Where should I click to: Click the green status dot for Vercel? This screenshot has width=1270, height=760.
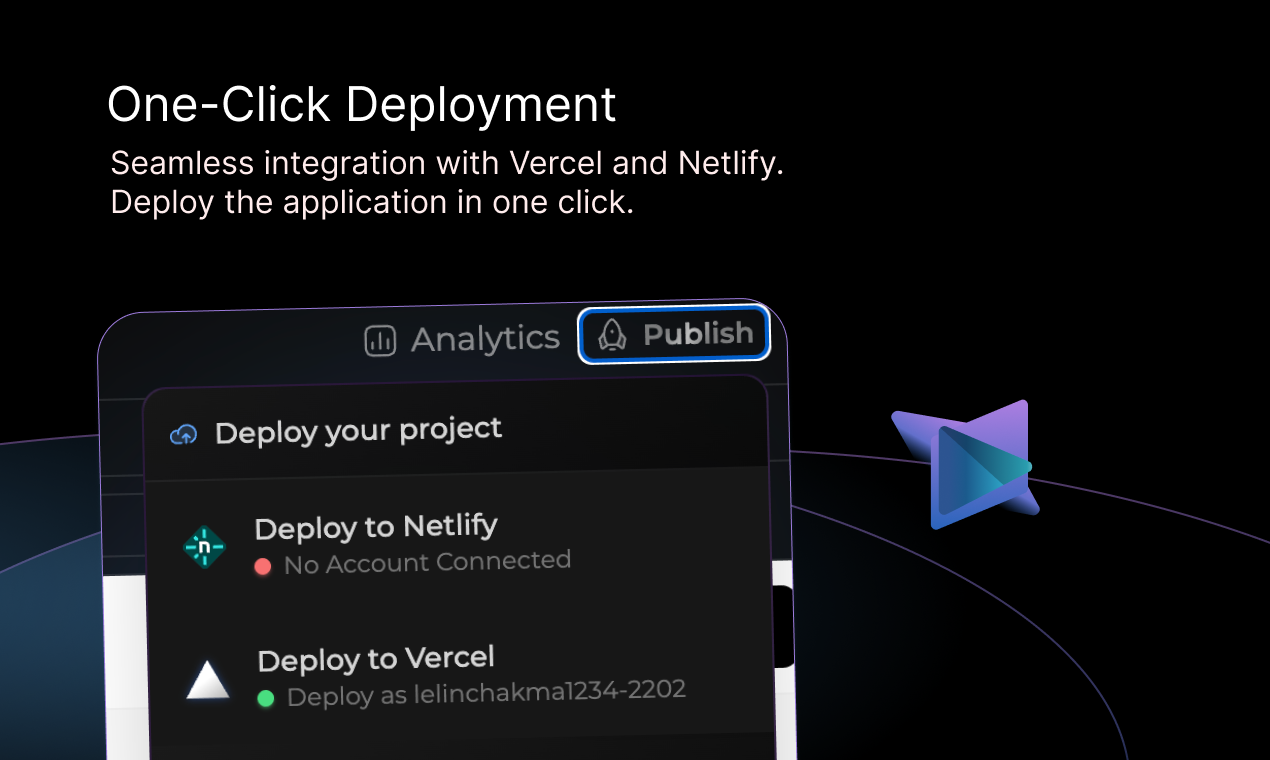click(266, 698)
